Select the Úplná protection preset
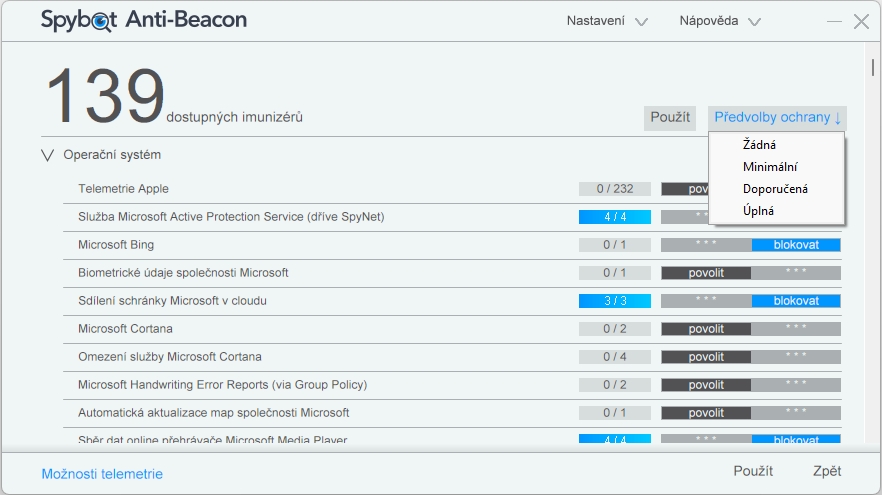Screen dimensions: 882x495 click(758, 211)
